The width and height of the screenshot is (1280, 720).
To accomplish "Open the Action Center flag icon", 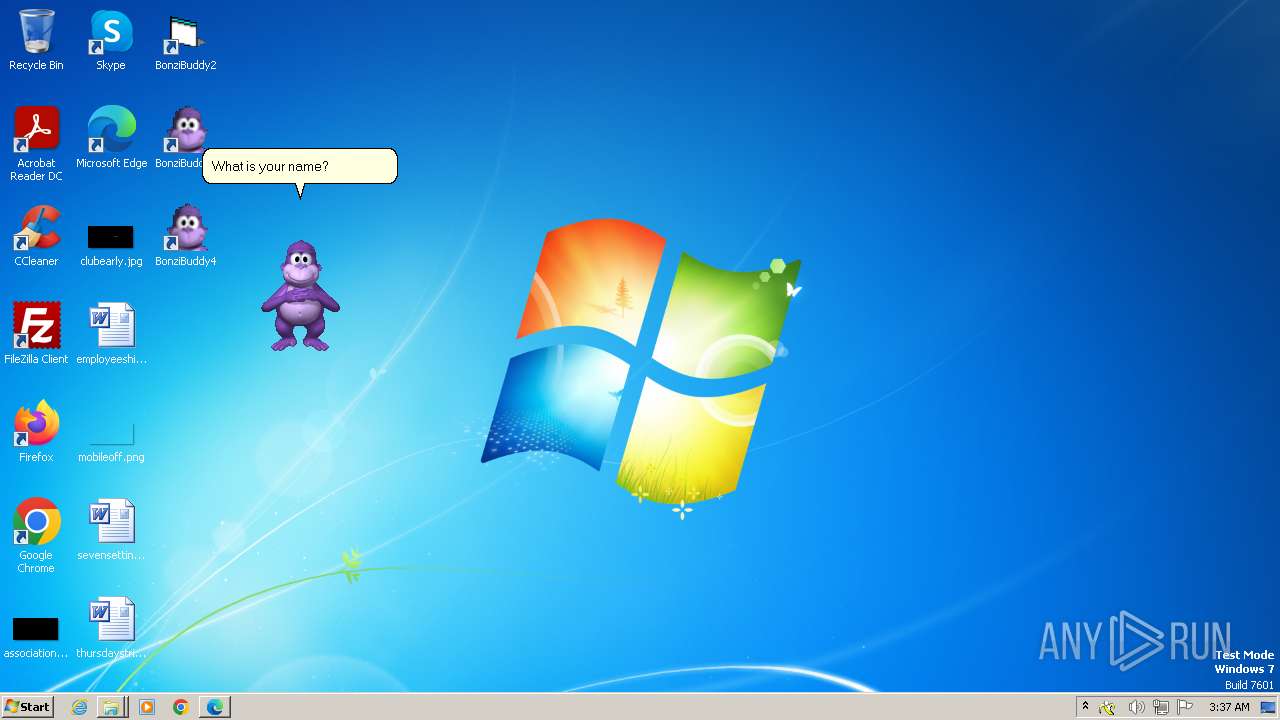I will tap(1185, 707).
